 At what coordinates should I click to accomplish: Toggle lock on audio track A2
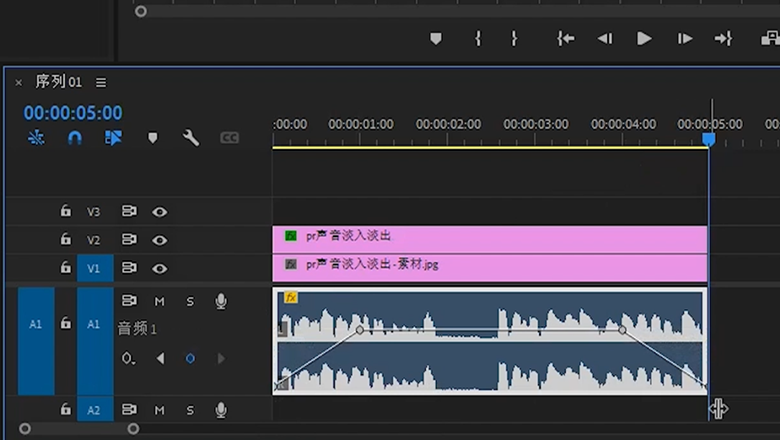pos(66,409)
